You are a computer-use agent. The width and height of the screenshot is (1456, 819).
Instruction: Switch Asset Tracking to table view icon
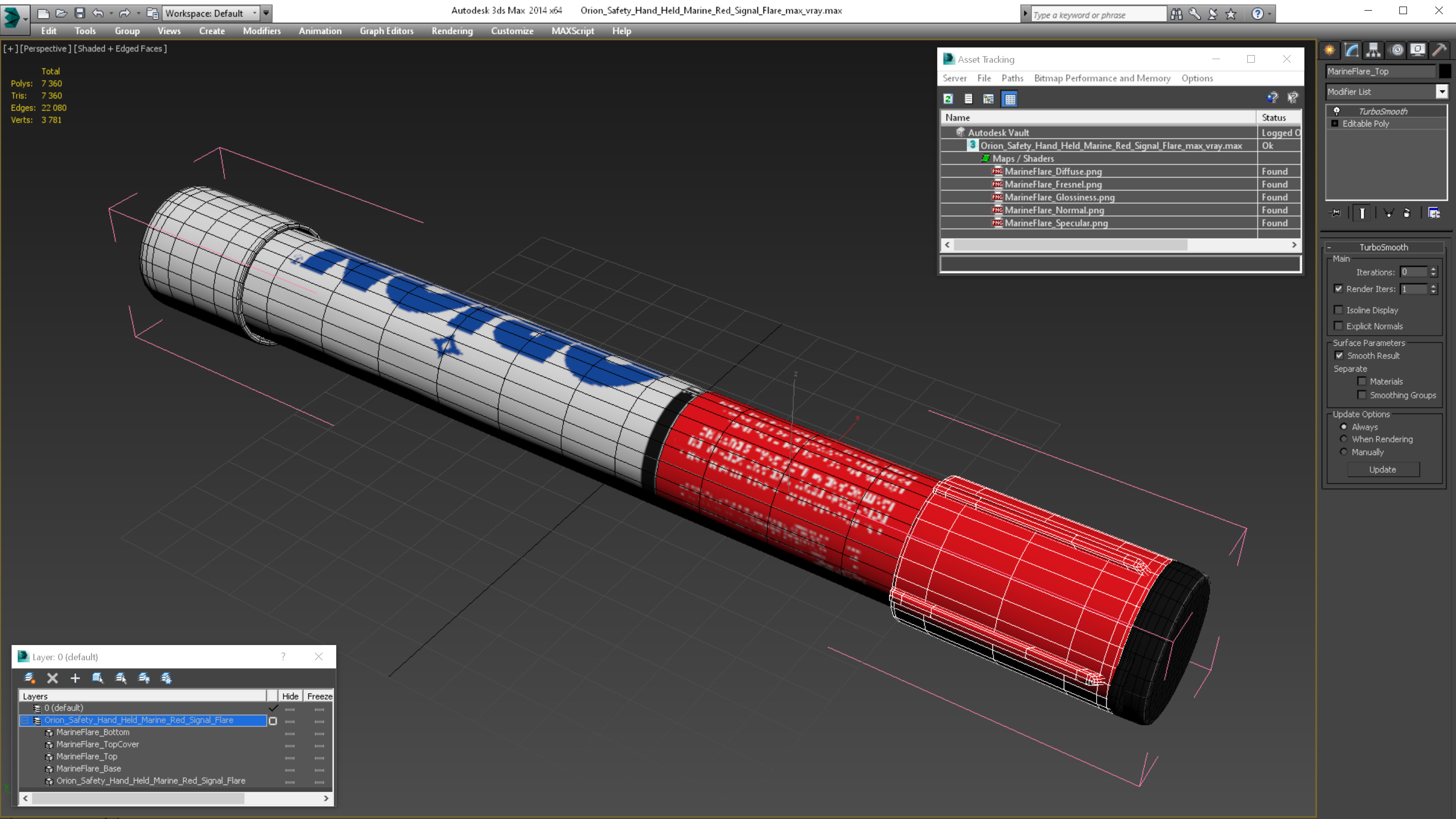click(1010, 99)
